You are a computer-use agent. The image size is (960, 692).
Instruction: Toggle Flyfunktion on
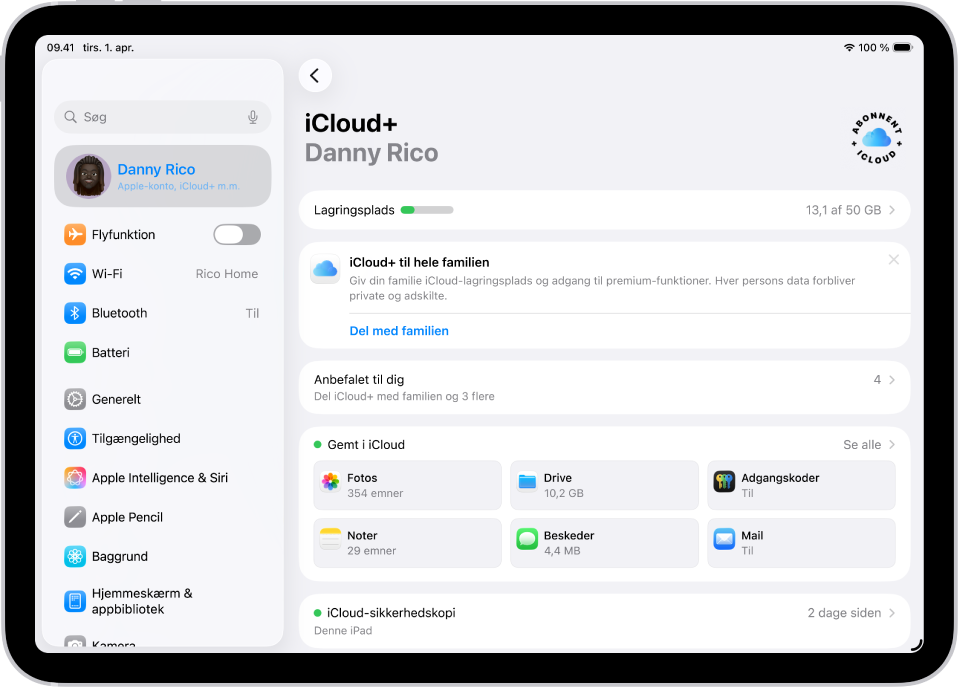(x=237, y=233)
